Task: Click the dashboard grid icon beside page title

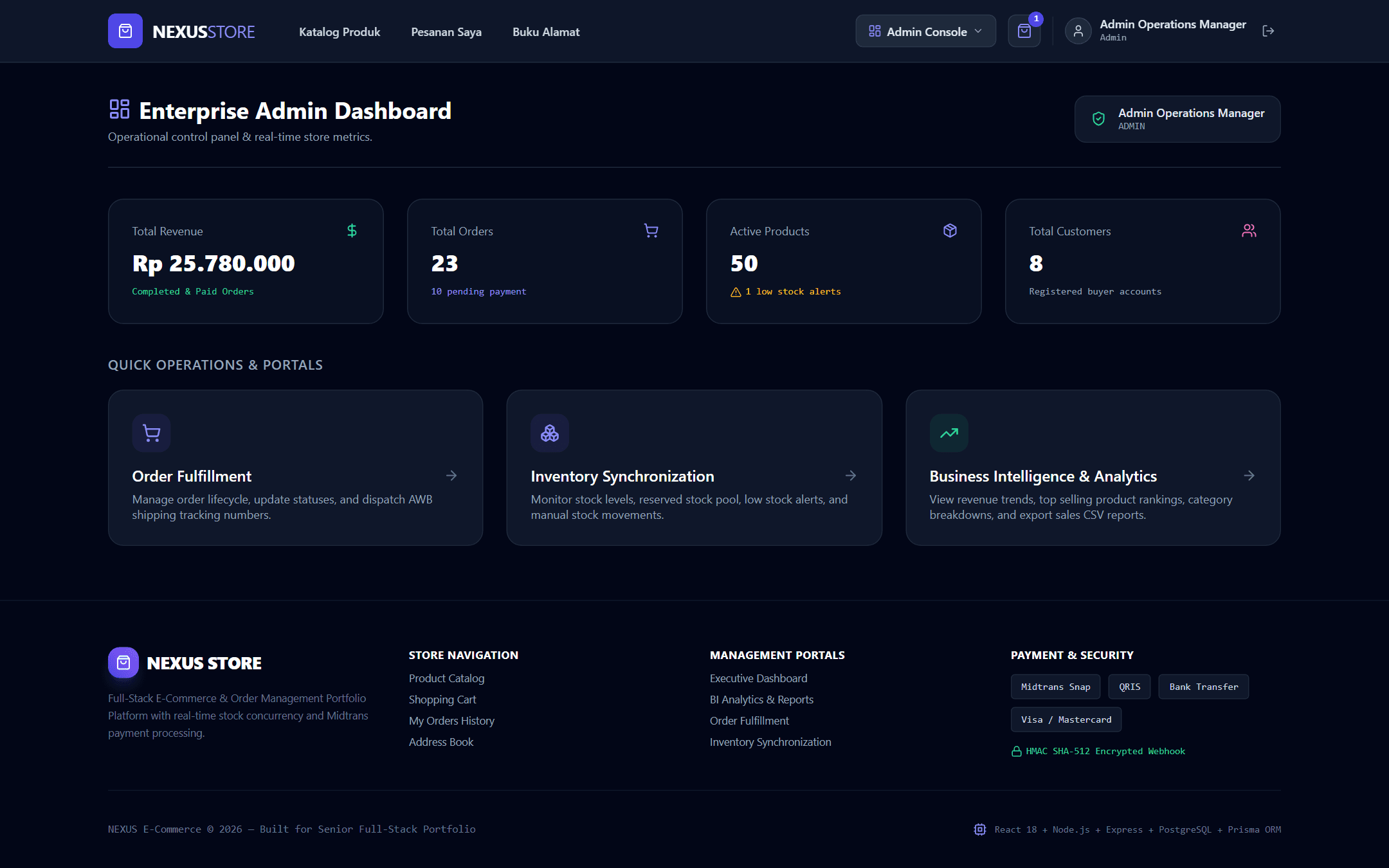Action: click(x=120, y=109)
